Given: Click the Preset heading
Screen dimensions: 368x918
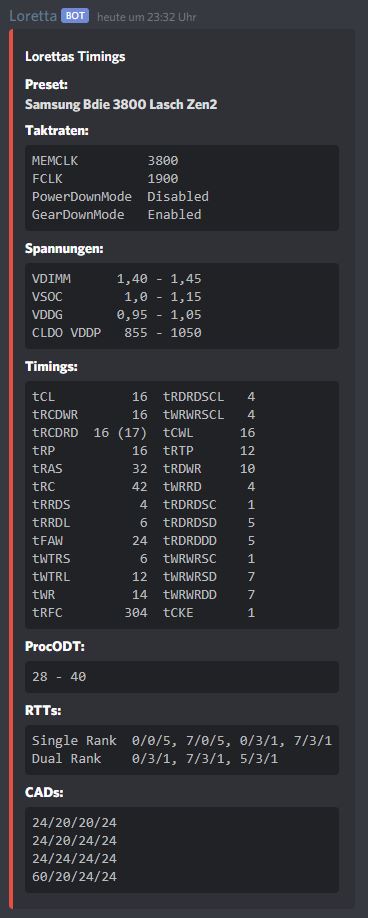Looking at the screenshot, I should (47, 85).
